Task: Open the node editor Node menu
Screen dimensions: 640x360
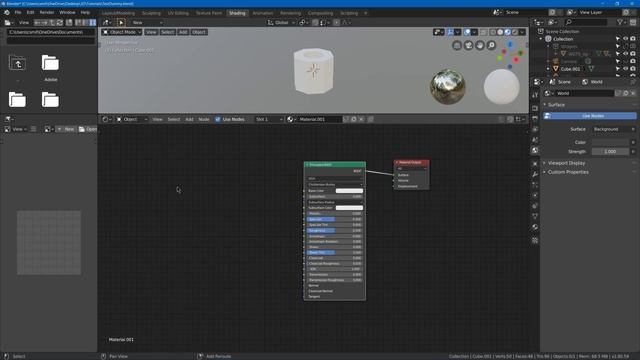Action: pos(204,119)
